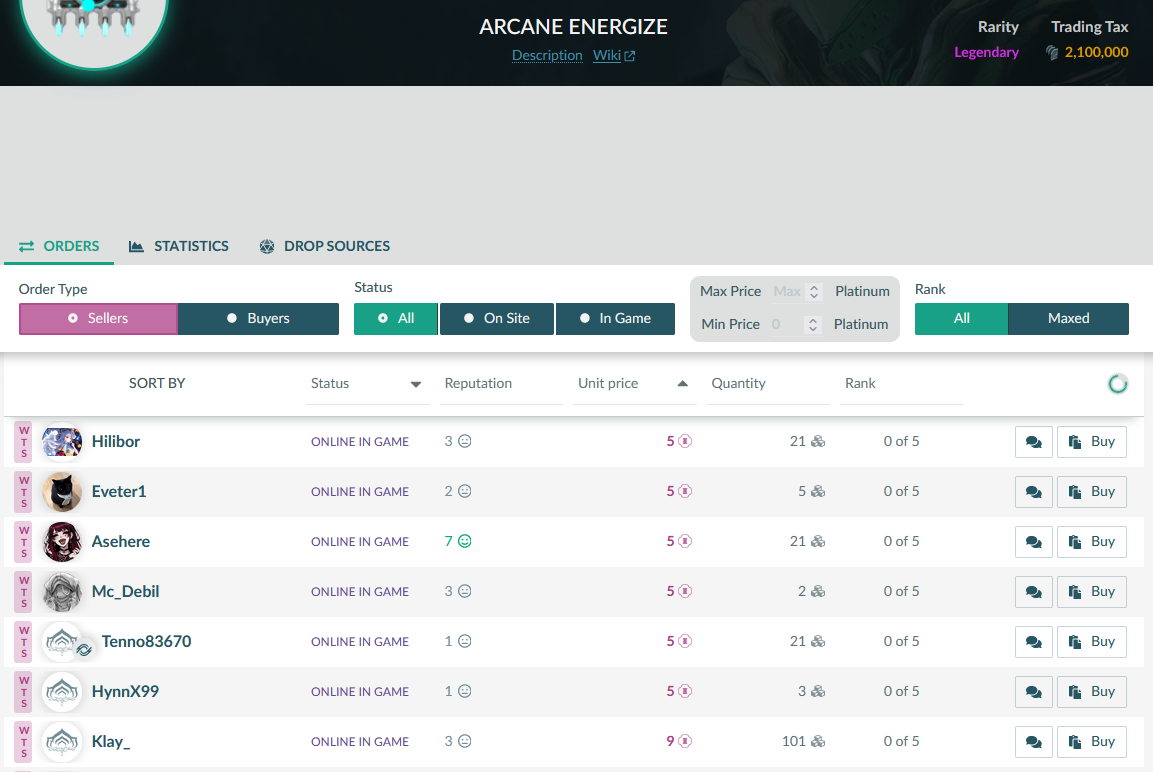Click Hilibor's reputation smiley icon
The height and width of the screenshot is (772, 1153).
[465, 441]
